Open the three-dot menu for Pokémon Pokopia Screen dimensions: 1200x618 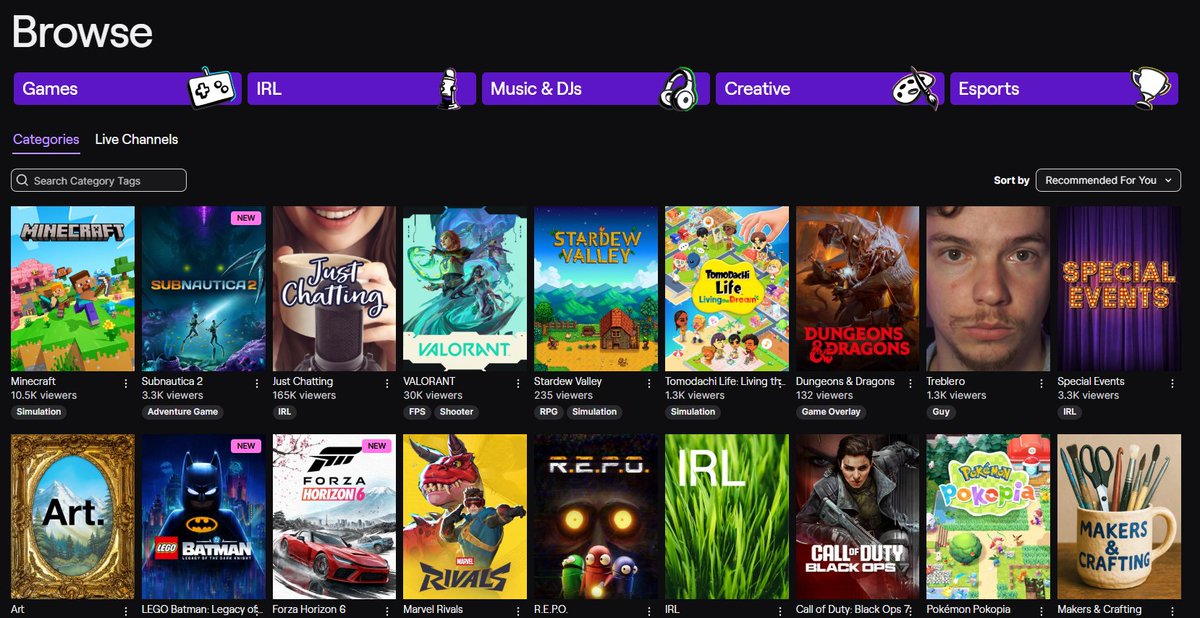click(x=1042, y=610)
